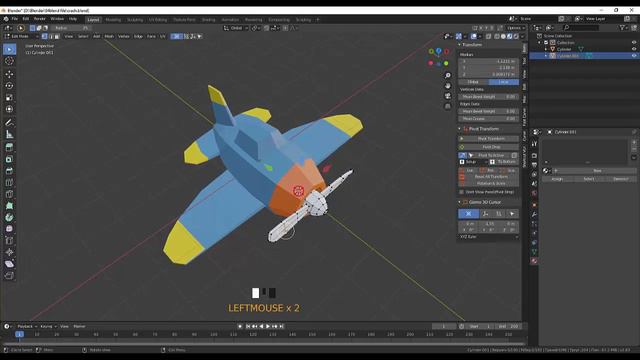The width and height of the screenshot is (640, 360).
Task: Toggle camera view icon in viewport
Action: [x=448, y=96]
